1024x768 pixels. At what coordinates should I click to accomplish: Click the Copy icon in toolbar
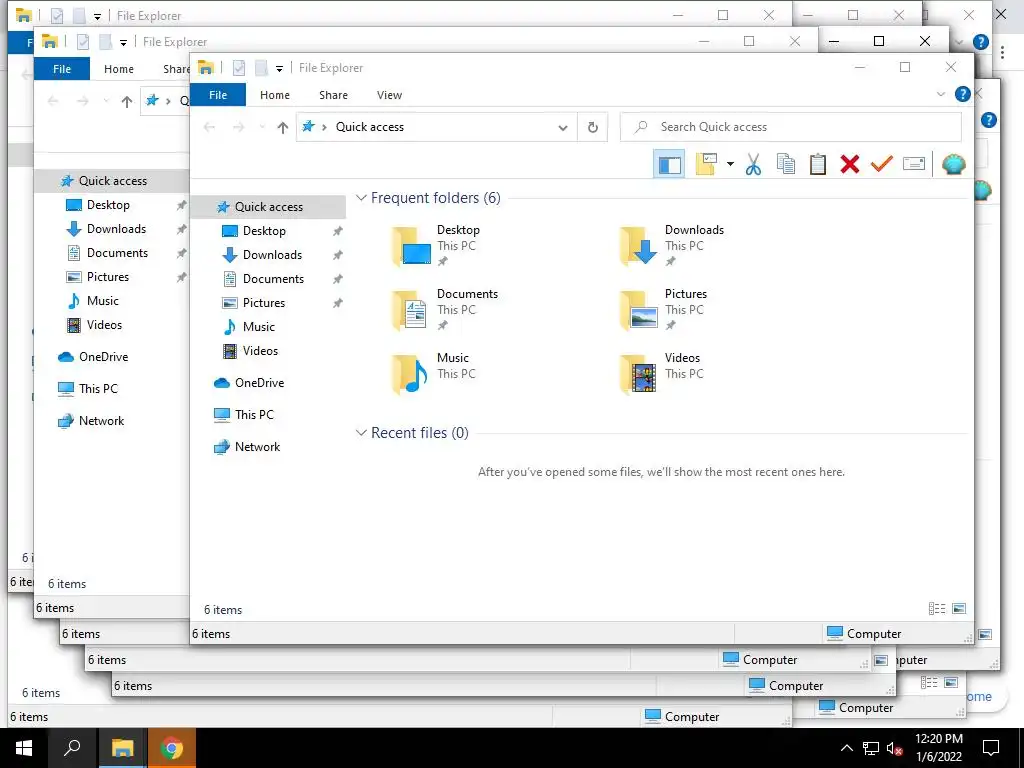(786, 164)
